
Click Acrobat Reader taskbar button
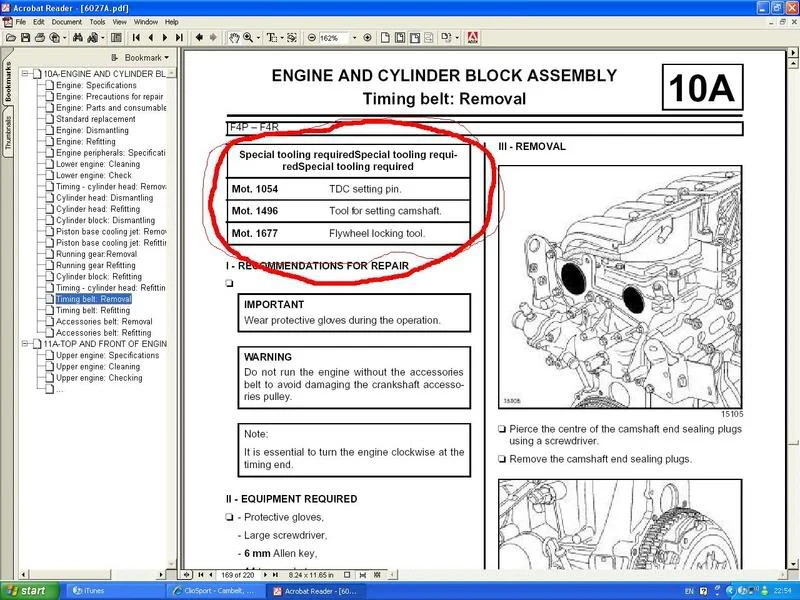[317, 591]
